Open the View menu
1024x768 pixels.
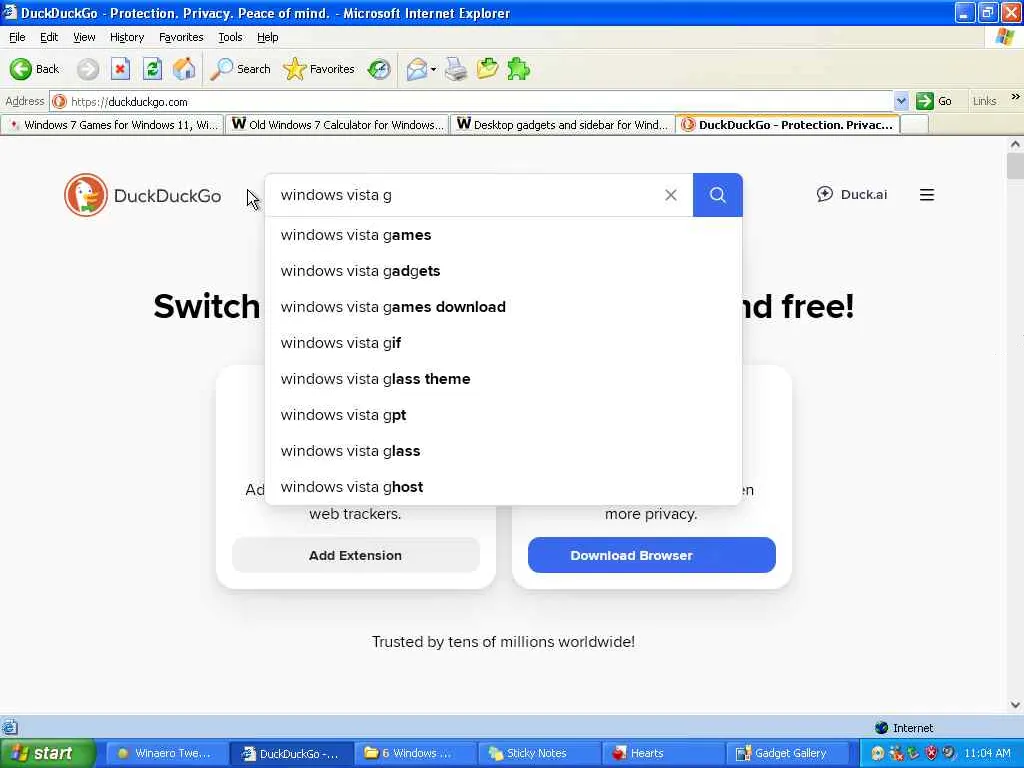click(84, 37)
